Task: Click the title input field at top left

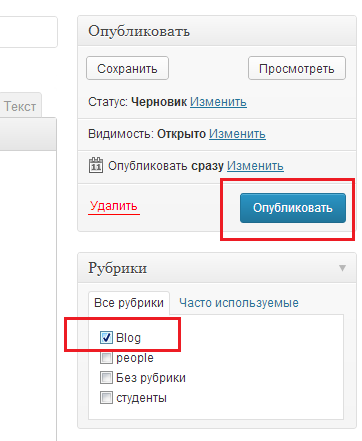Action: click(x=28, y=32)
